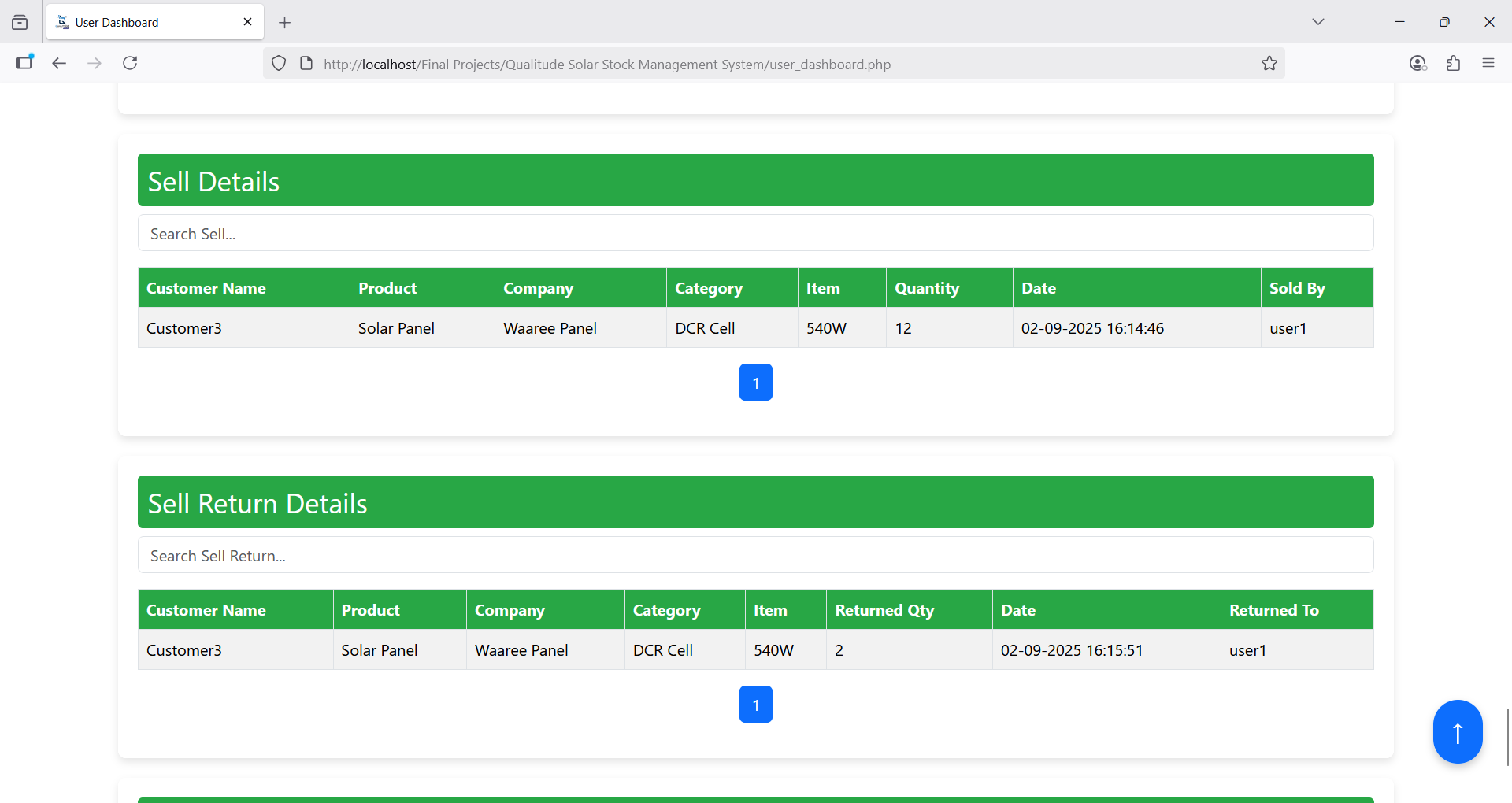Open the Extensions puzzle icon
Screen dimensions: 1512x803
(x=1453, y=63)
